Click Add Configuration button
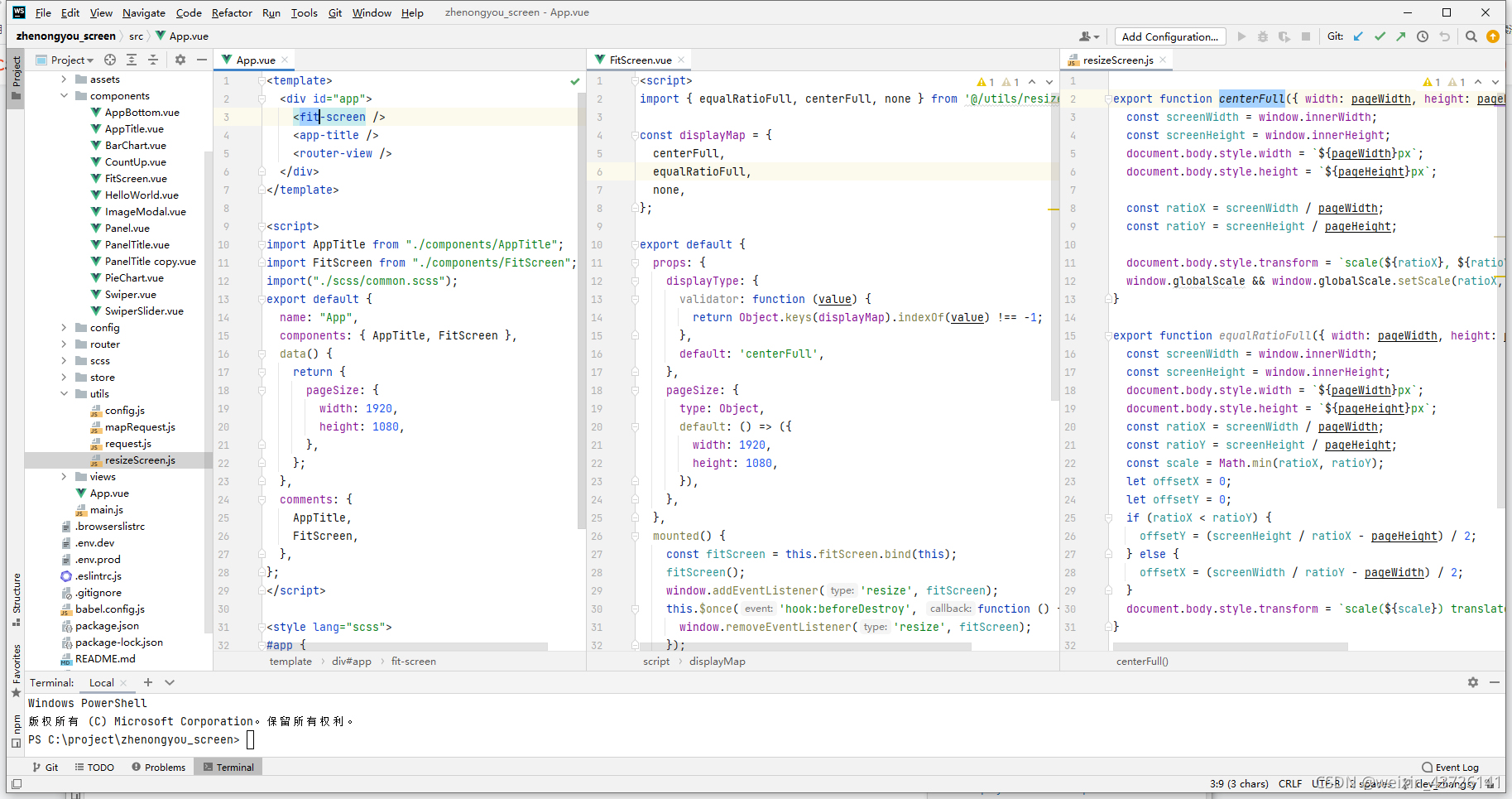Viewport: 1512px width, 799px height. pos(1169,36)
